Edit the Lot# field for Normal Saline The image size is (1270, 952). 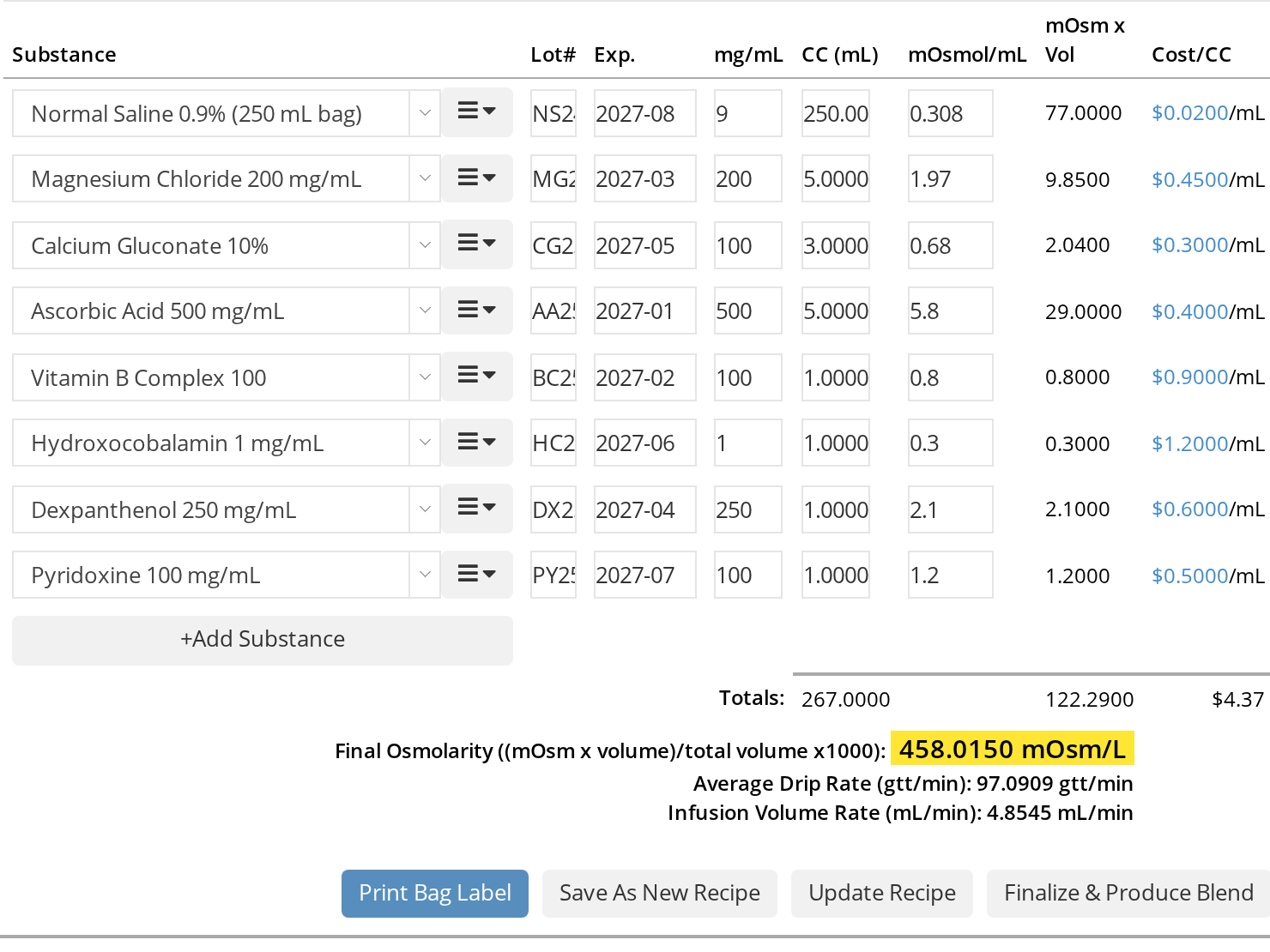coord(553,113)
